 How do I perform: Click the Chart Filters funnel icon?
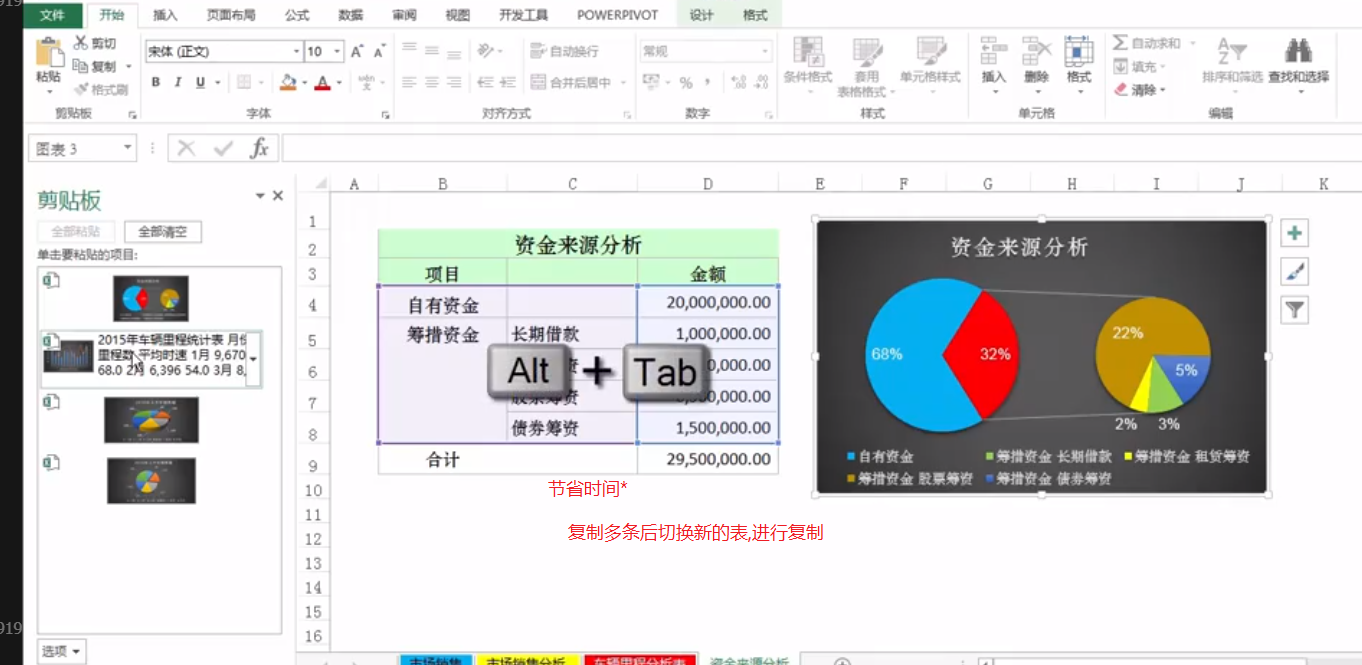[x=1294, y=309]
